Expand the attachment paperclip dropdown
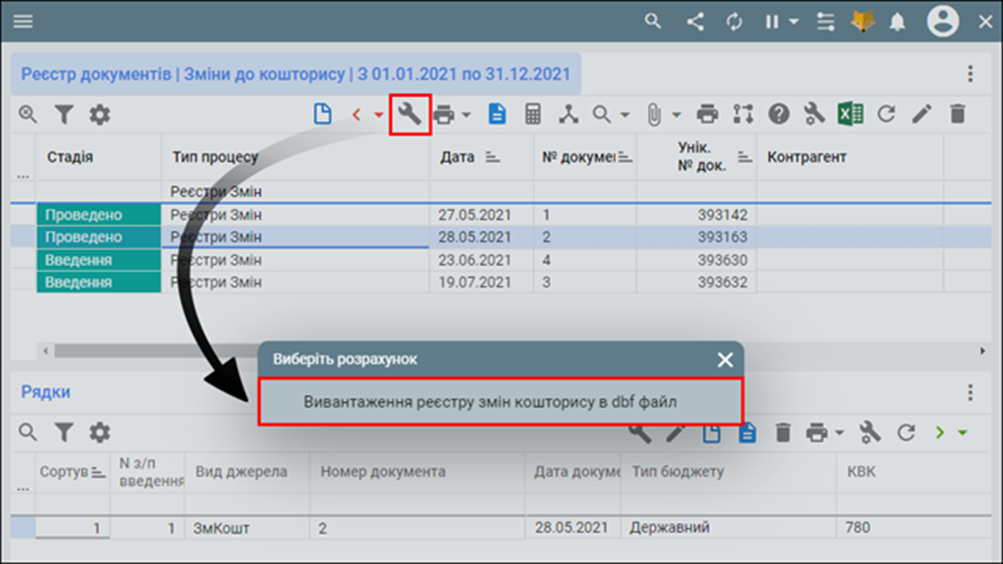The image size is (1003, 564). [676, 115]
